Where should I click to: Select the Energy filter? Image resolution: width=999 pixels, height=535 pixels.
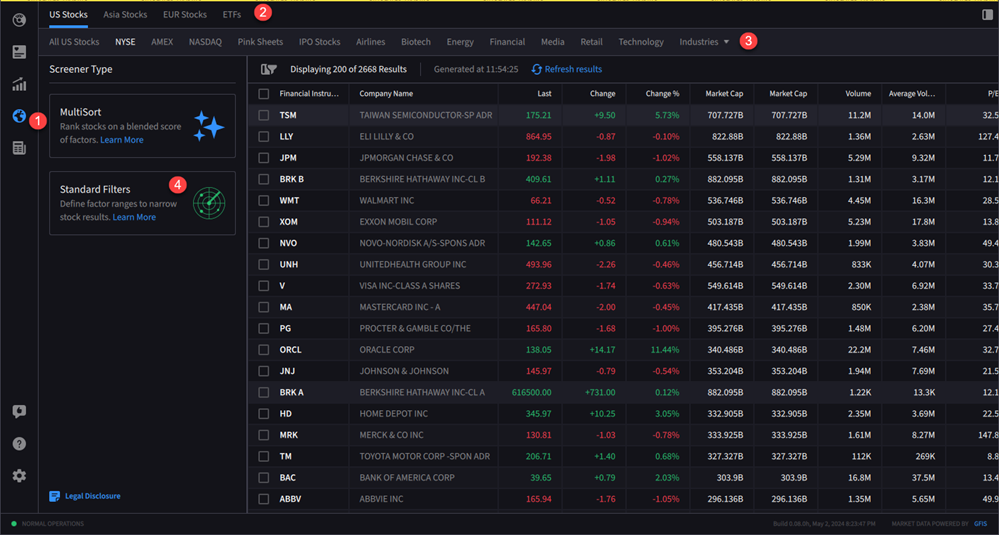460,42
